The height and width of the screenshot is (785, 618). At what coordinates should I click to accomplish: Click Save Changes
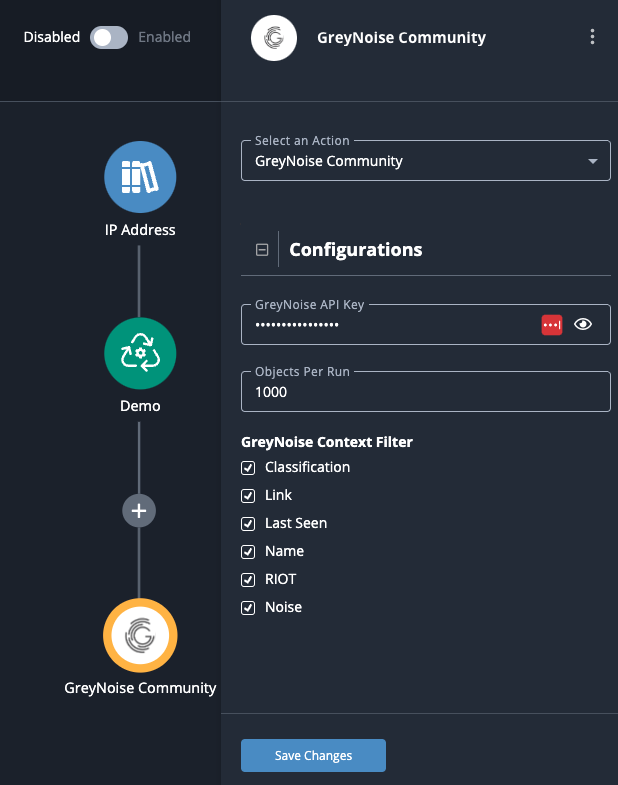[x=313, y=755]
